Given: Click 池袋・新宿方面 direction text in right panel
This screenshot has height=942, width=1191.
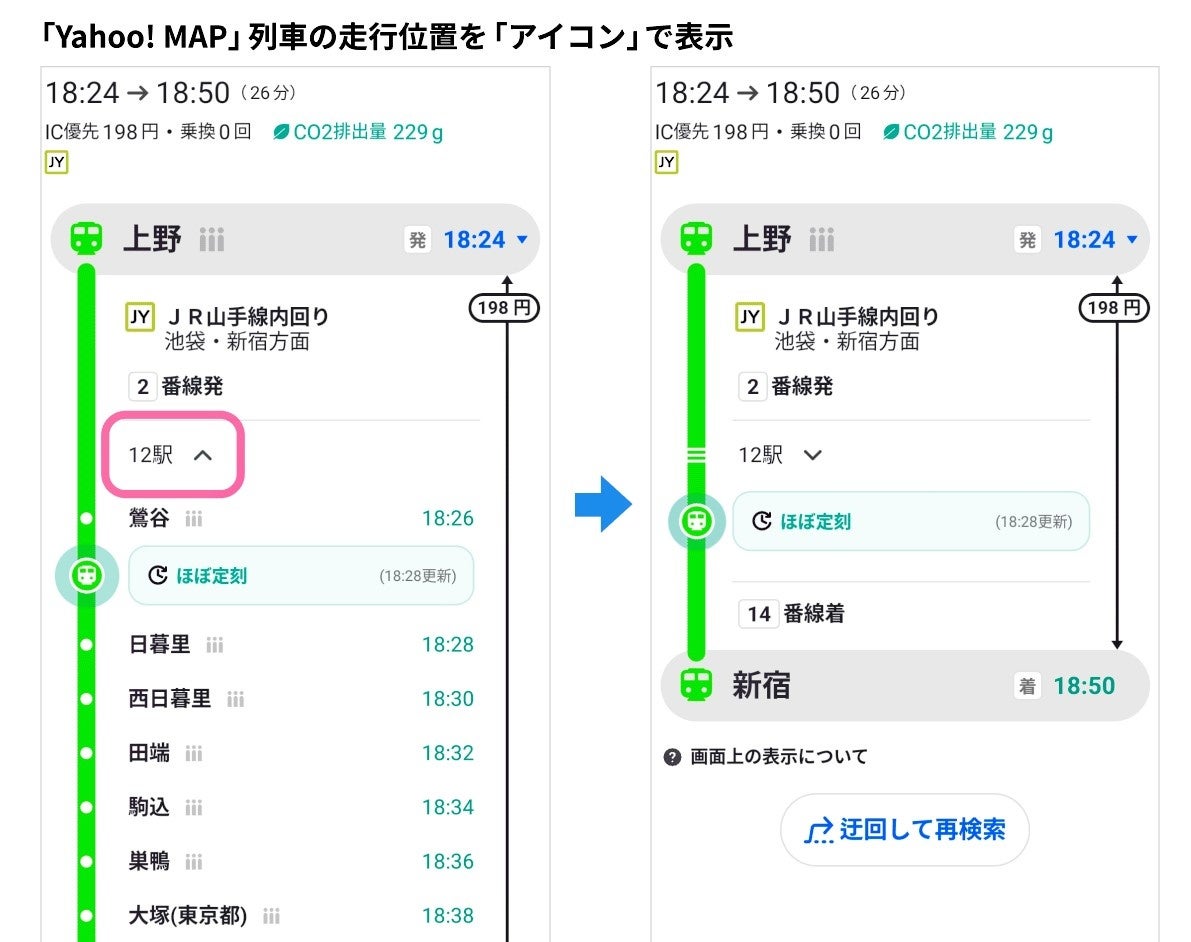Looking at the screenshot, I should coord(847,341).
